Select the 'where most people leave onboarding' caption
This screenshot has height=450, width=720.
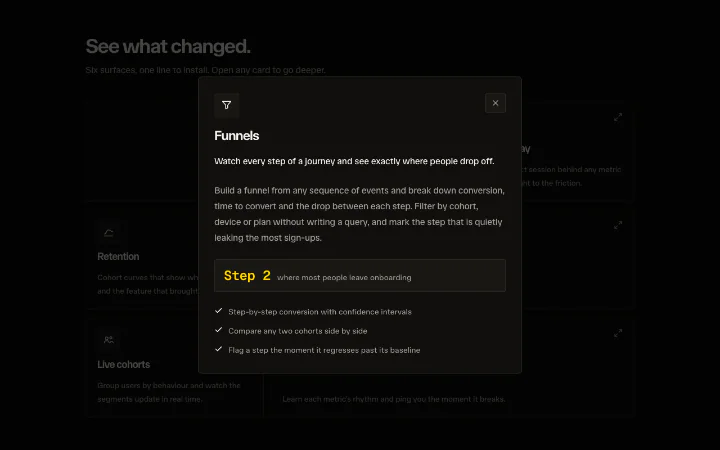(x=344, y=277)
